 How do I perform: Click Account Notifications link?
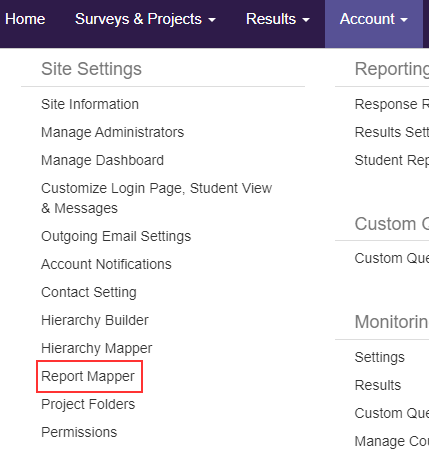[x=106, y=264]
